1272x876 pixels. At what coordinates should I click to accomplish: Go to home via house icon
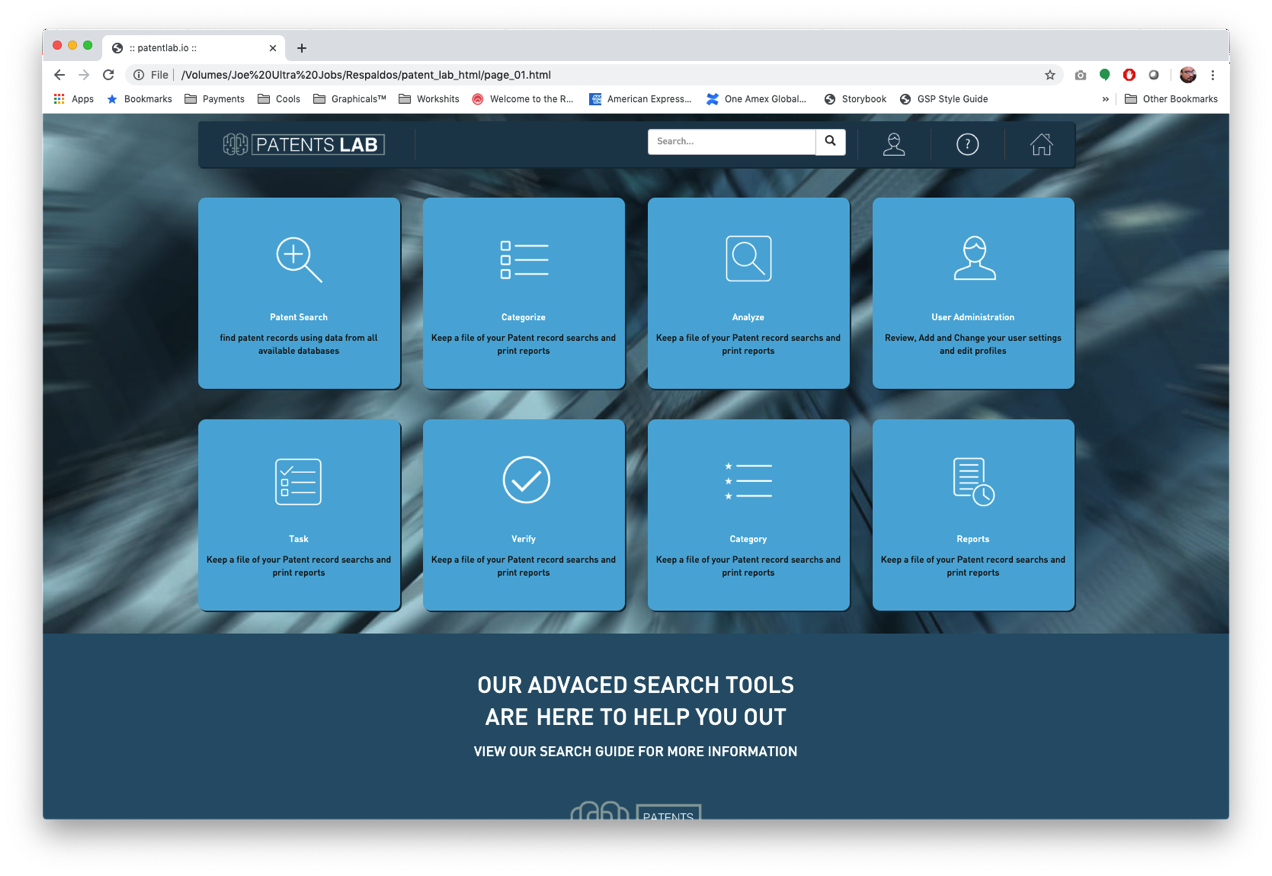pos(1041,144)
